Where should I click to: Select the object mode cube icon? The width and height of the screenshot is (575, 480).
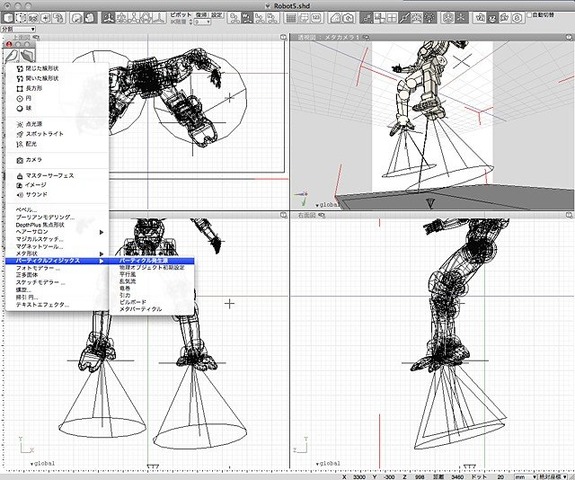8,18
